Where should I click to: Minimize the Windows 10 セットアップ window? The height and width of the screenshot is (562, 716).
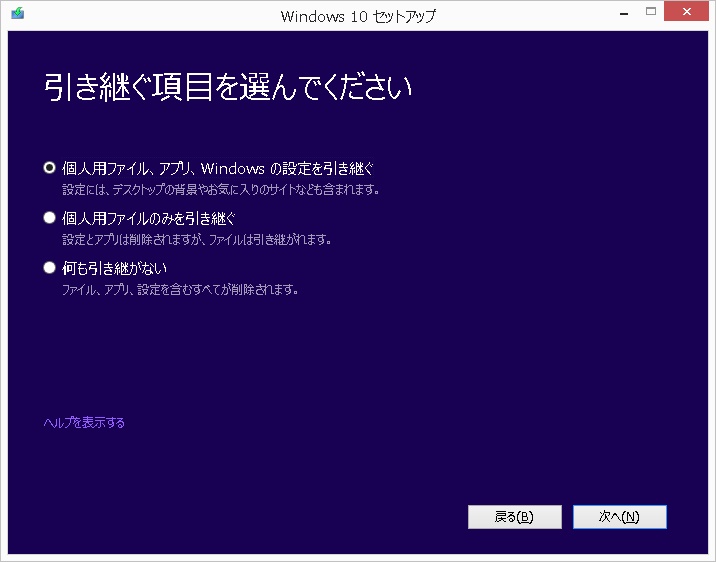coord(620,12)
